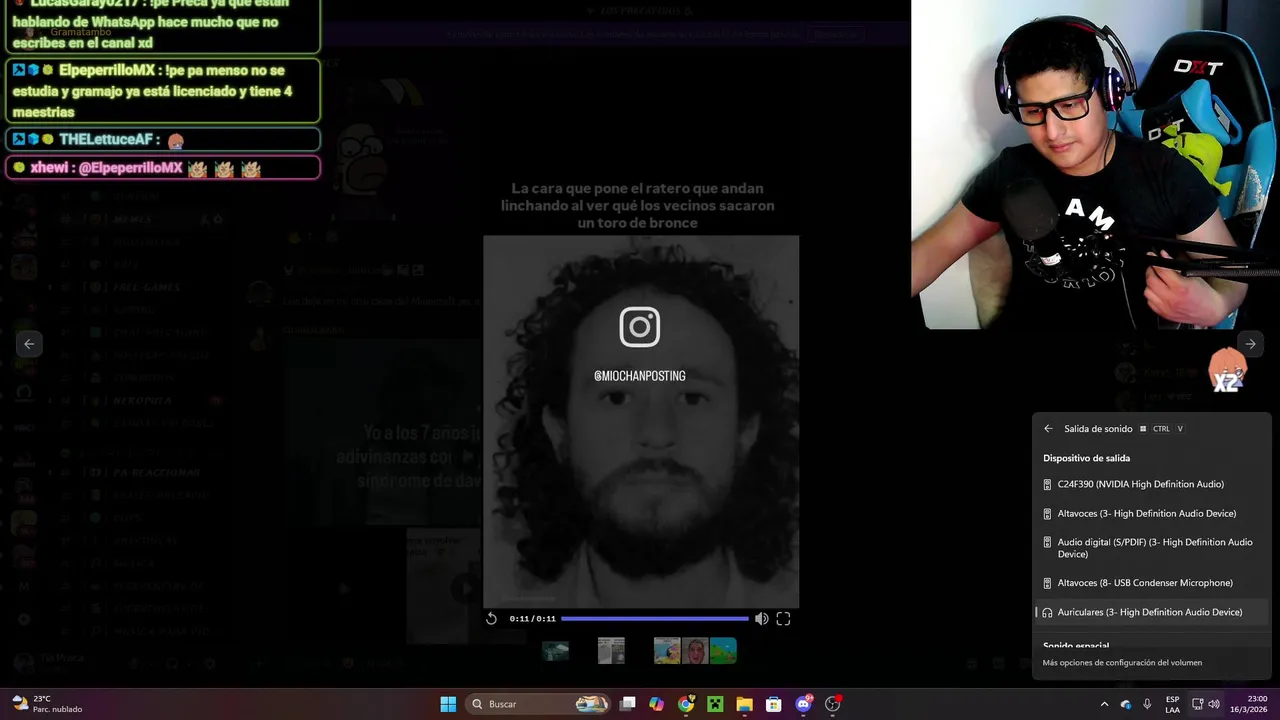Click the taskbar volume speaker icon
The height and width of the screenshot is (720, 1280).
1214,704
